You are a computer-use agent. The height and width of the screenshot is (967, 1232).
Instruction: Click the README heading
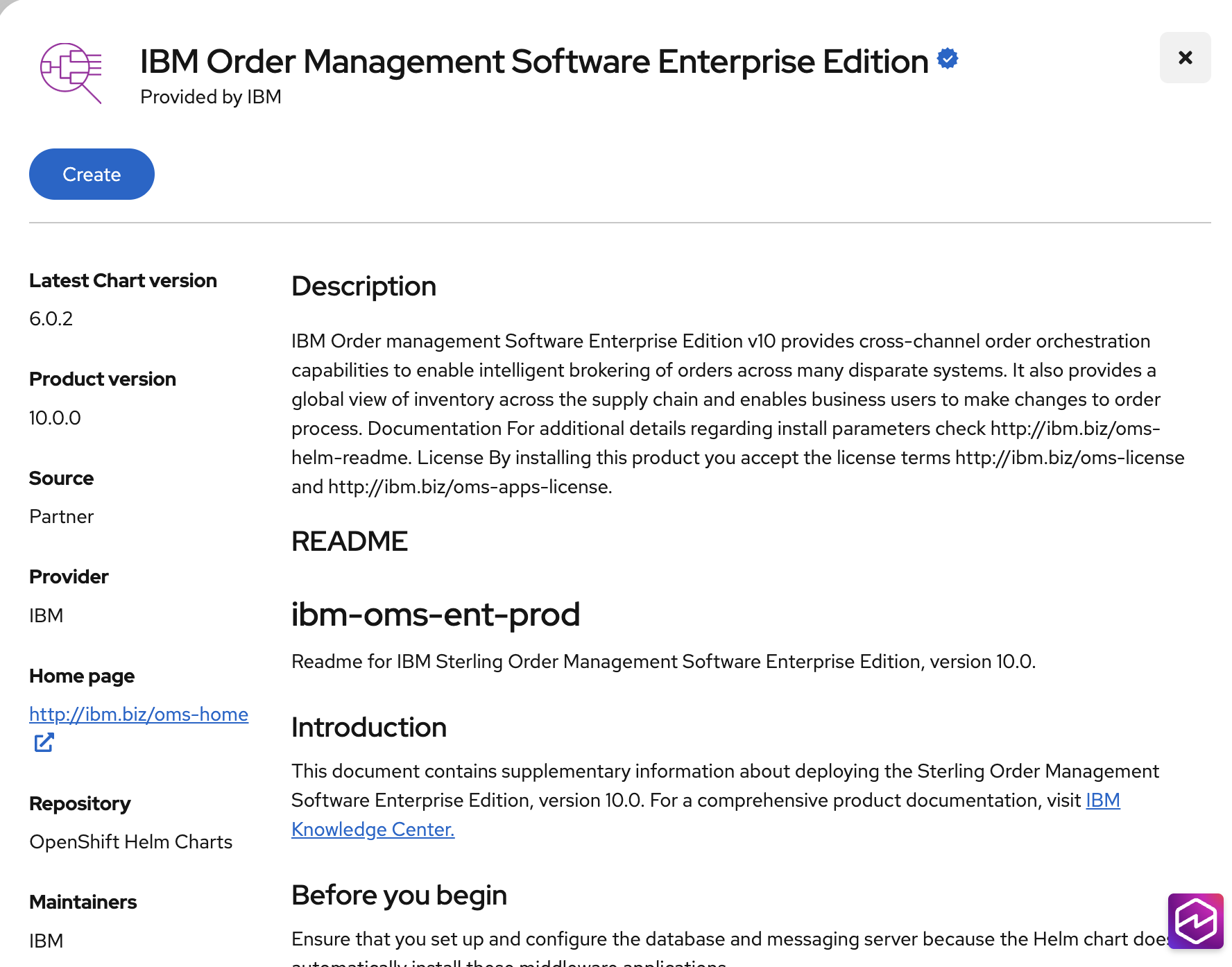click(350, 541)
